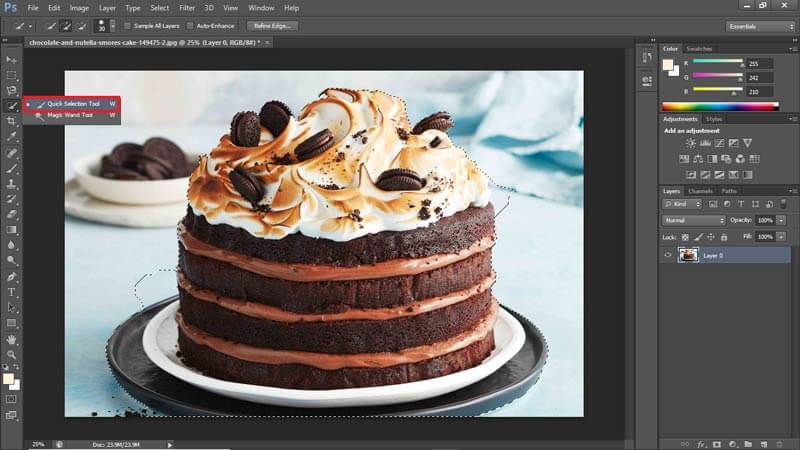Select the Crop tool
Image resolution: width=800 pixels, height=450 pixels.
[12, 120]
